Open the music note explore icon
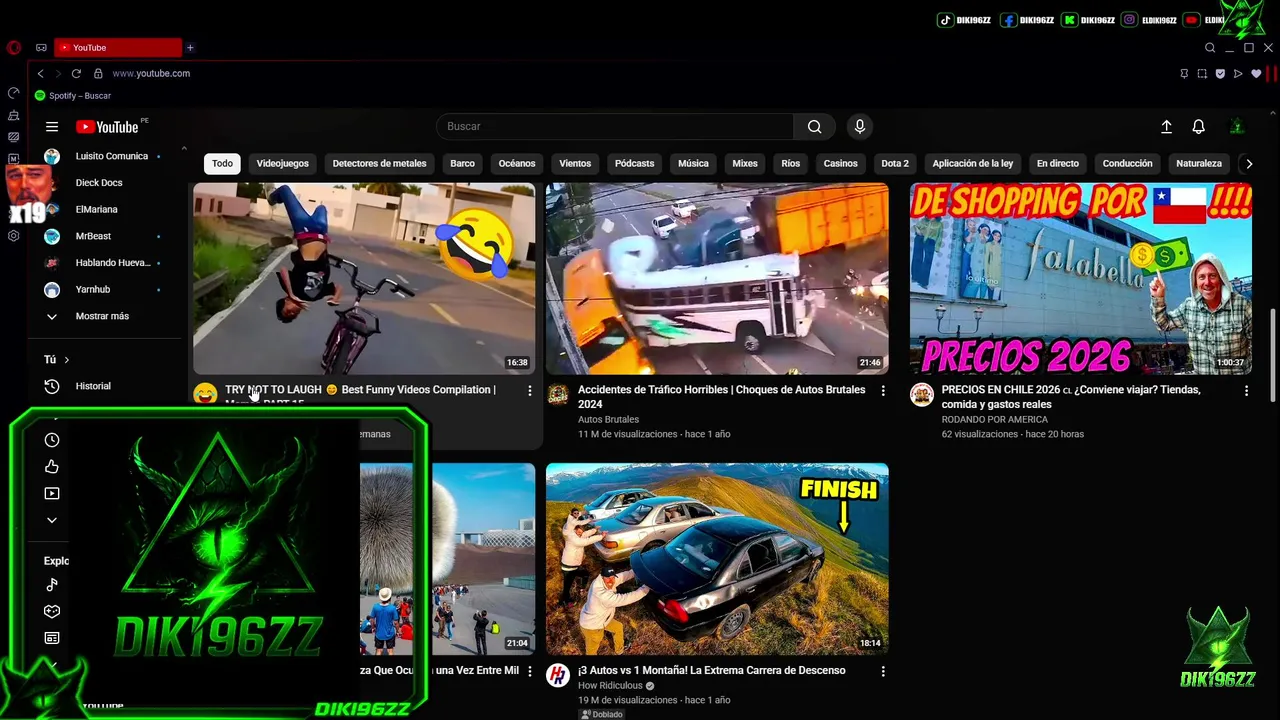The height and width of the screenshot is (720, 1280). pos(52,585)
